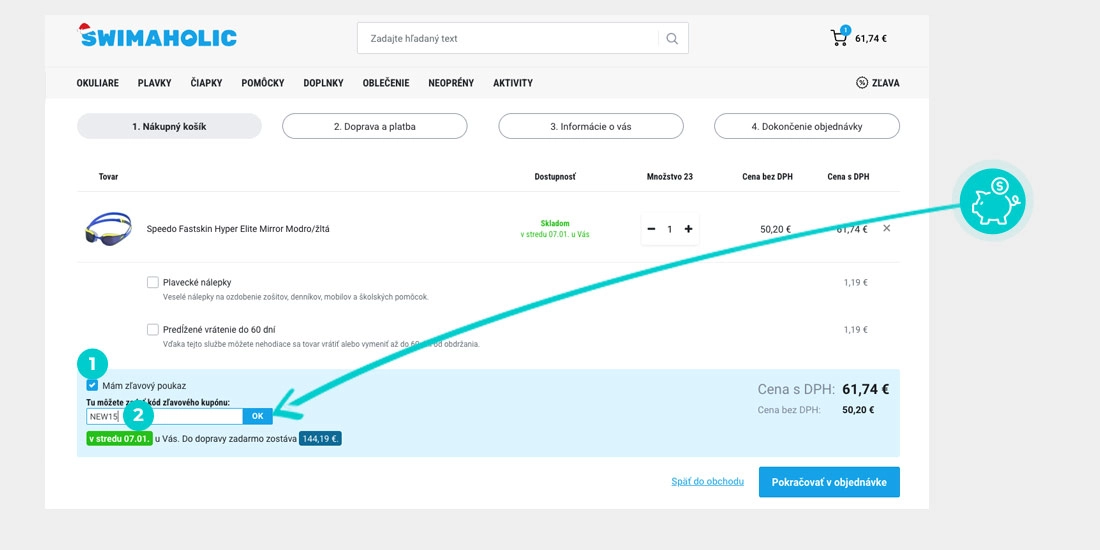Screen dimensions: 1100x550
Task: Follow the Späť do obchodu link
Action: point(707,481)
